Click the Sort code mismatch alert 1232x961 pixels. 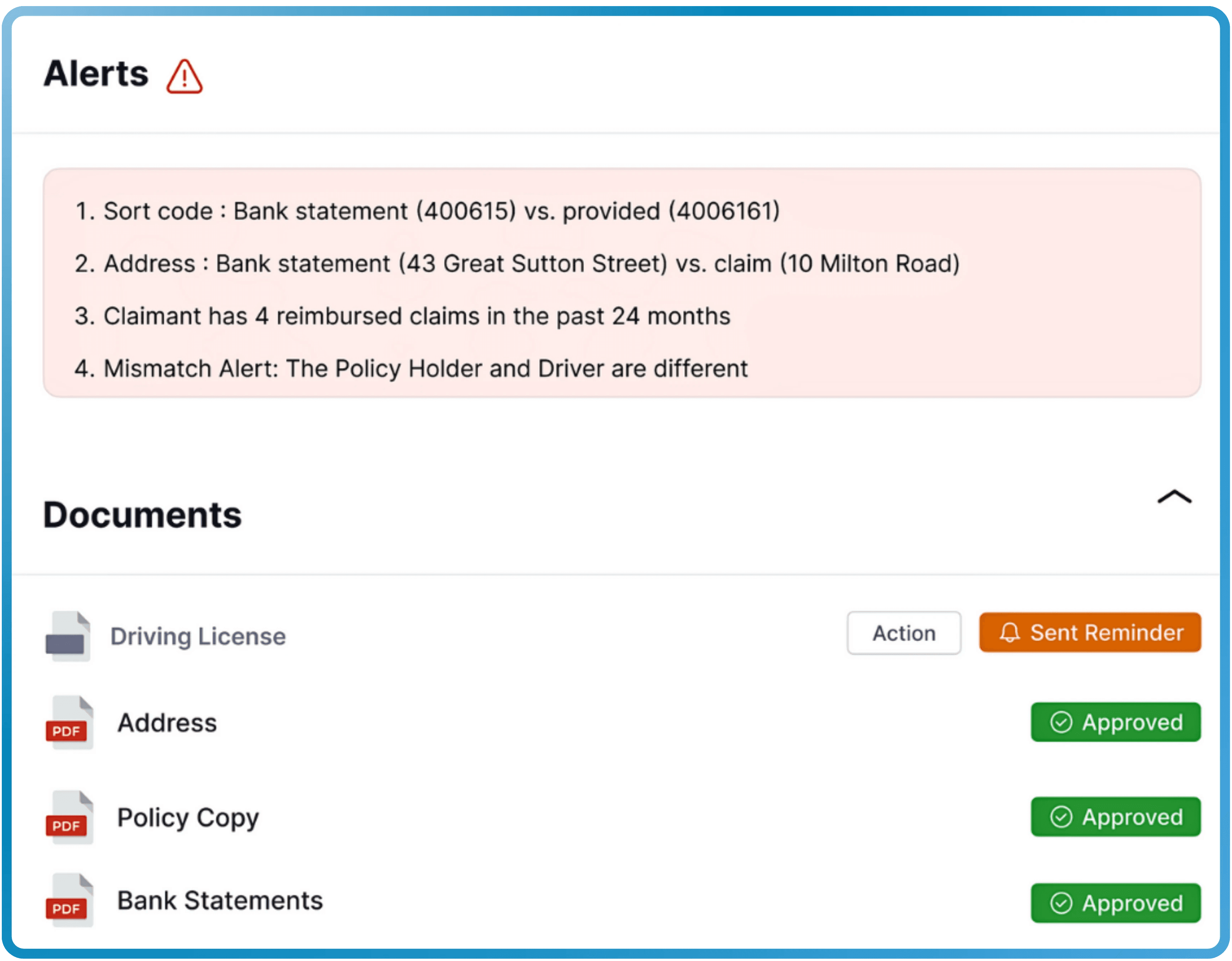point(427,211)
